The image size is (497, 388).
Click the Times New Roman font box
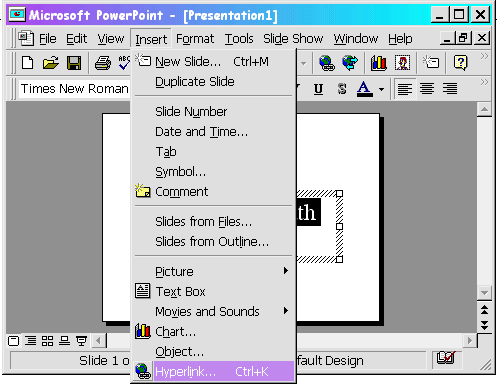click(74, 89)
